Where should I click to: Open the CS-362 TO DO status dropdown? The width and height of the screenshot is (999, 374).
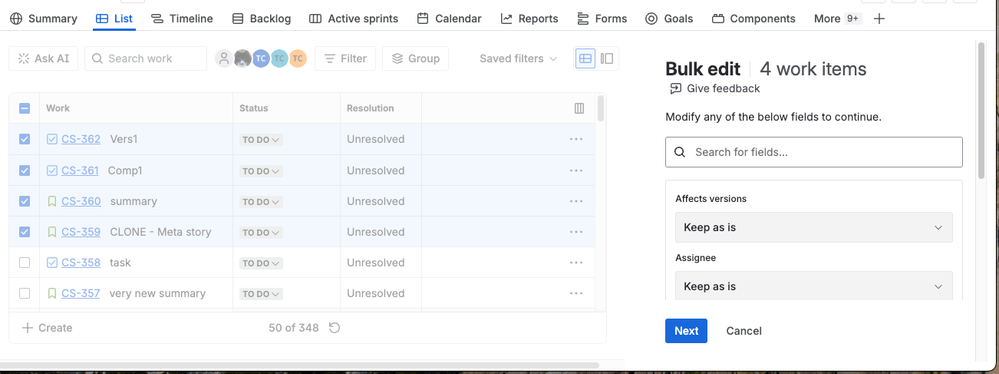[261, 140]
